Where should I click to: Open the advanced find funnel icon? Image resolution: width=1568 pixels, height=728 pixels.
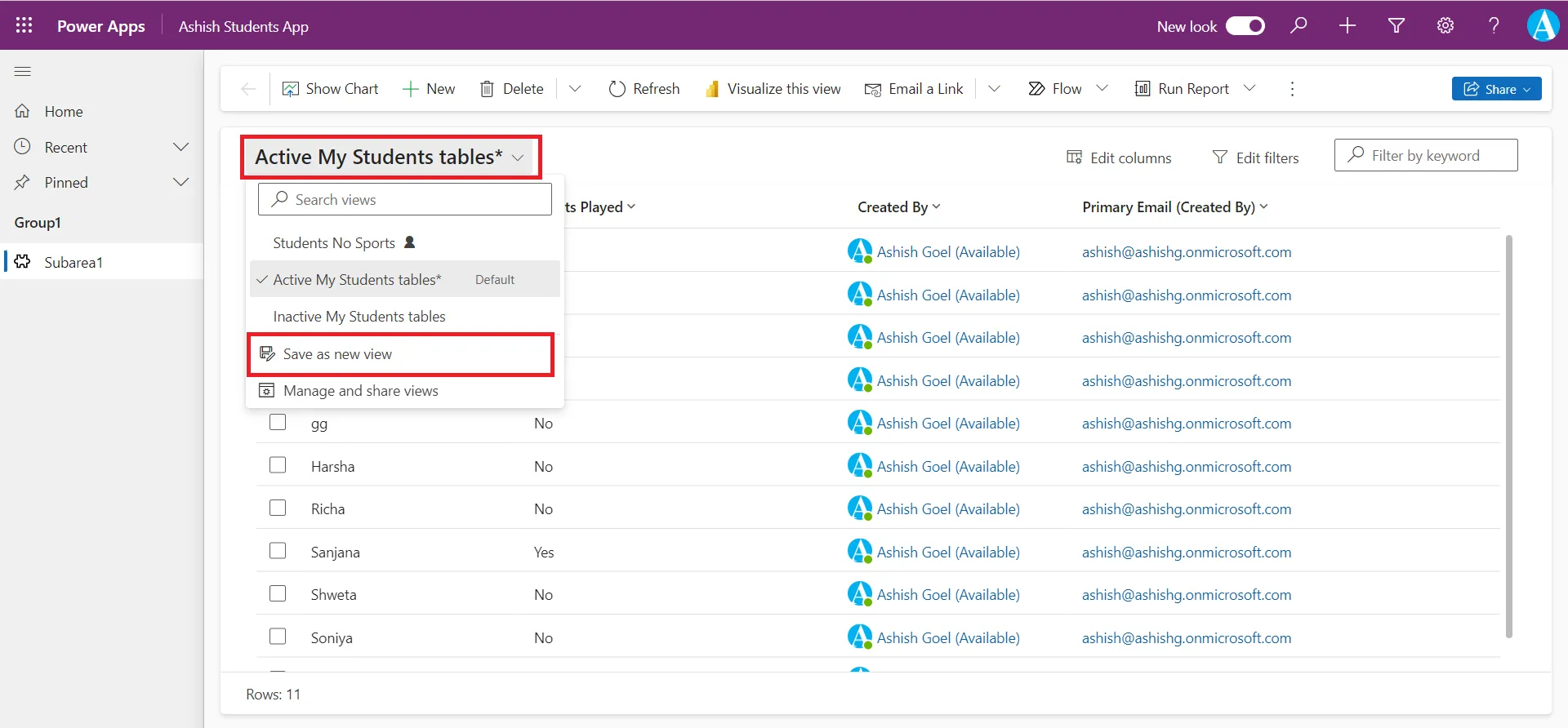(1396, 25)
